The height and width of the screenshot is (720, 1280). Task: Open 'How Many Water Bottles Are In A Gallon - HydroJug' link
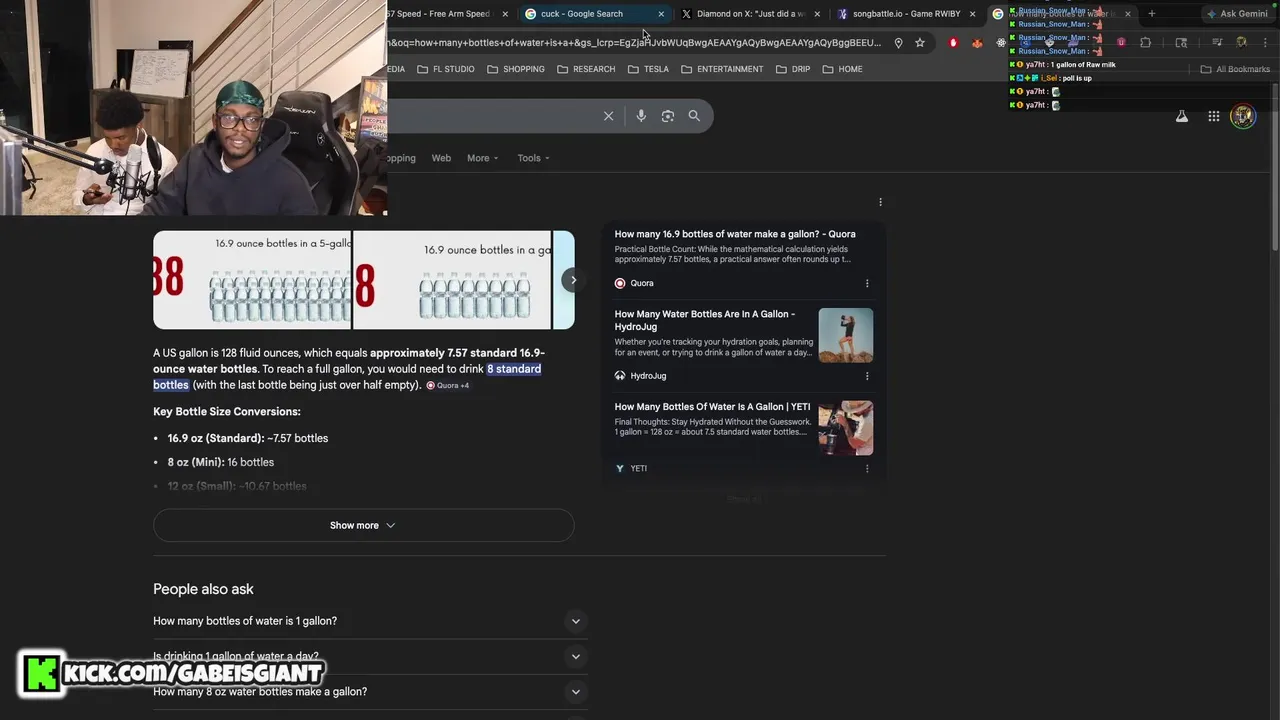click(x=705, y=320)
